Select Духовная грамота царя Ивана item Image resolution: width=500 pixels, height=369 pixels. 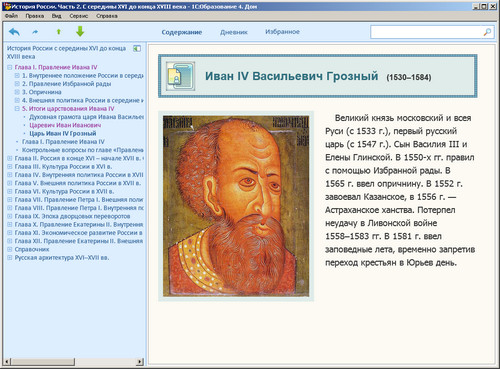pos(86,117)
